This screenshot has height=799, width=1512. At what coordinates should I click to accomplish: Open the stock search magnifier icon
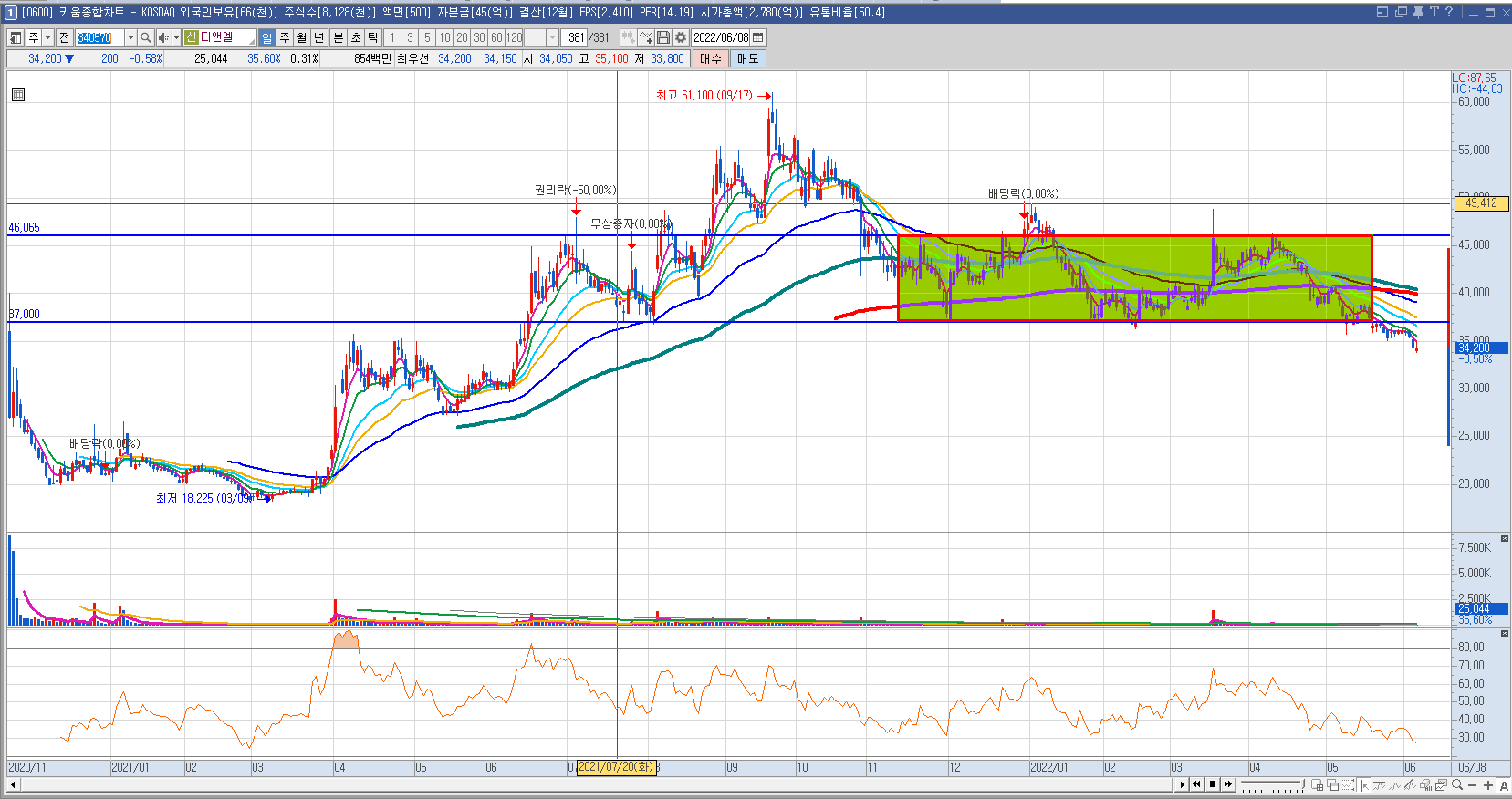145,37
